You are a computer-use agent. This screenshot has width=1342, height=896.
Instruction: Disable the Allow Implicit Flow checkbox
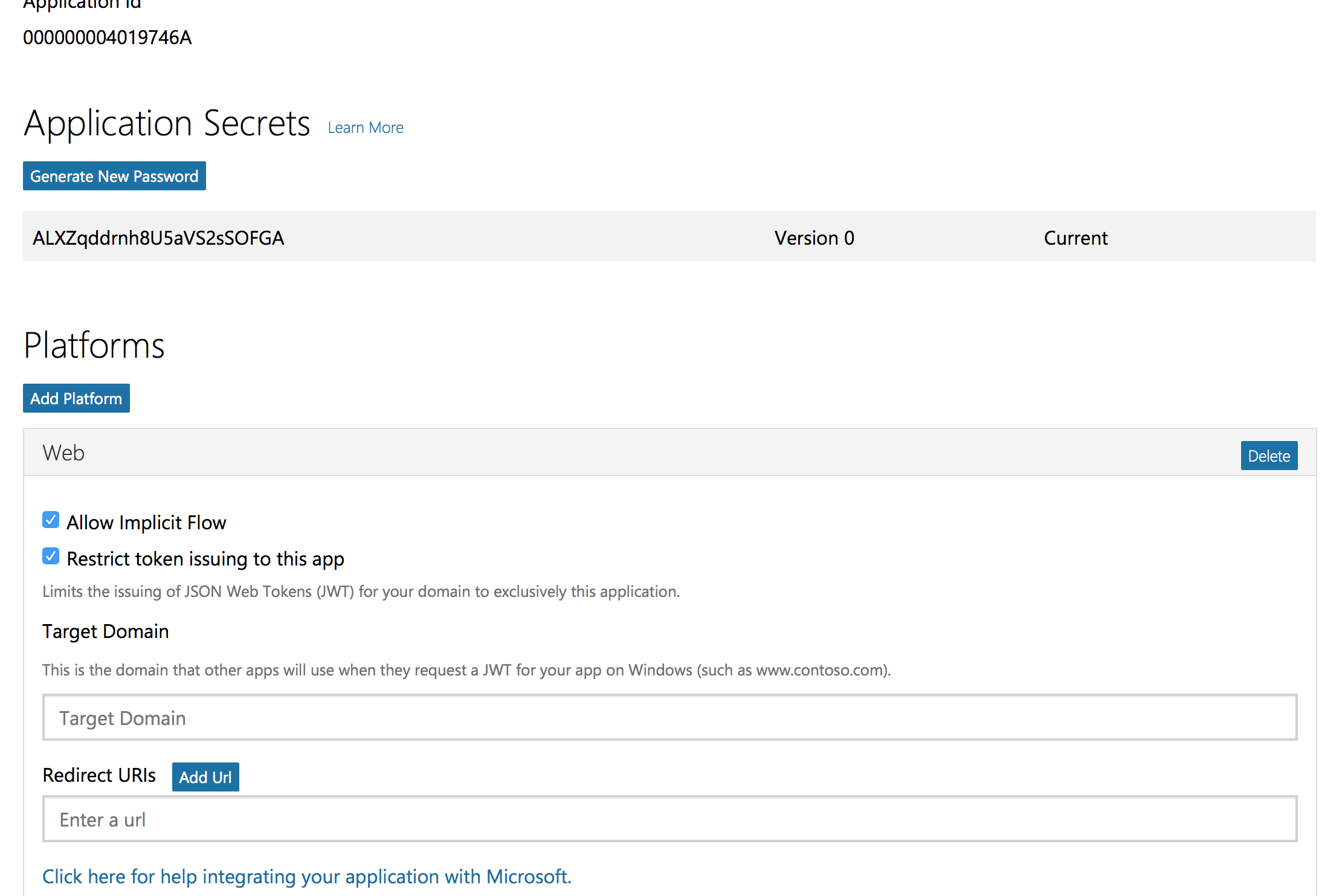coord(51,520)
